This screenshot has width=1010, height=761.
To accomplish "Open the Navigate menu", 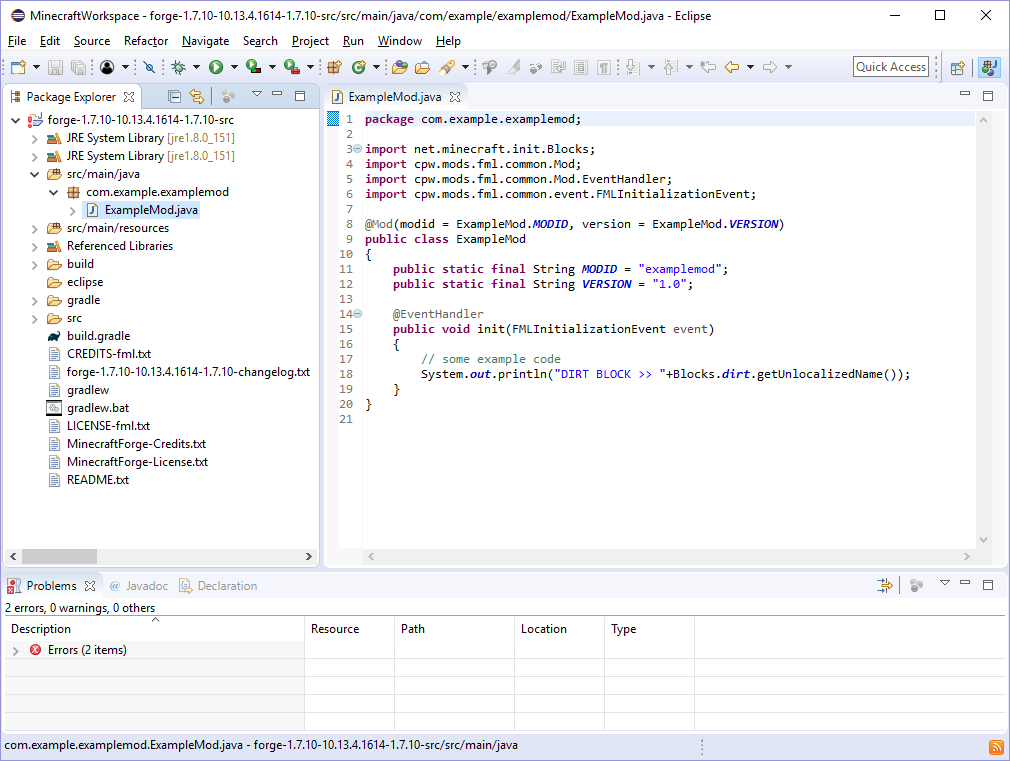I will tap(205, 41).
